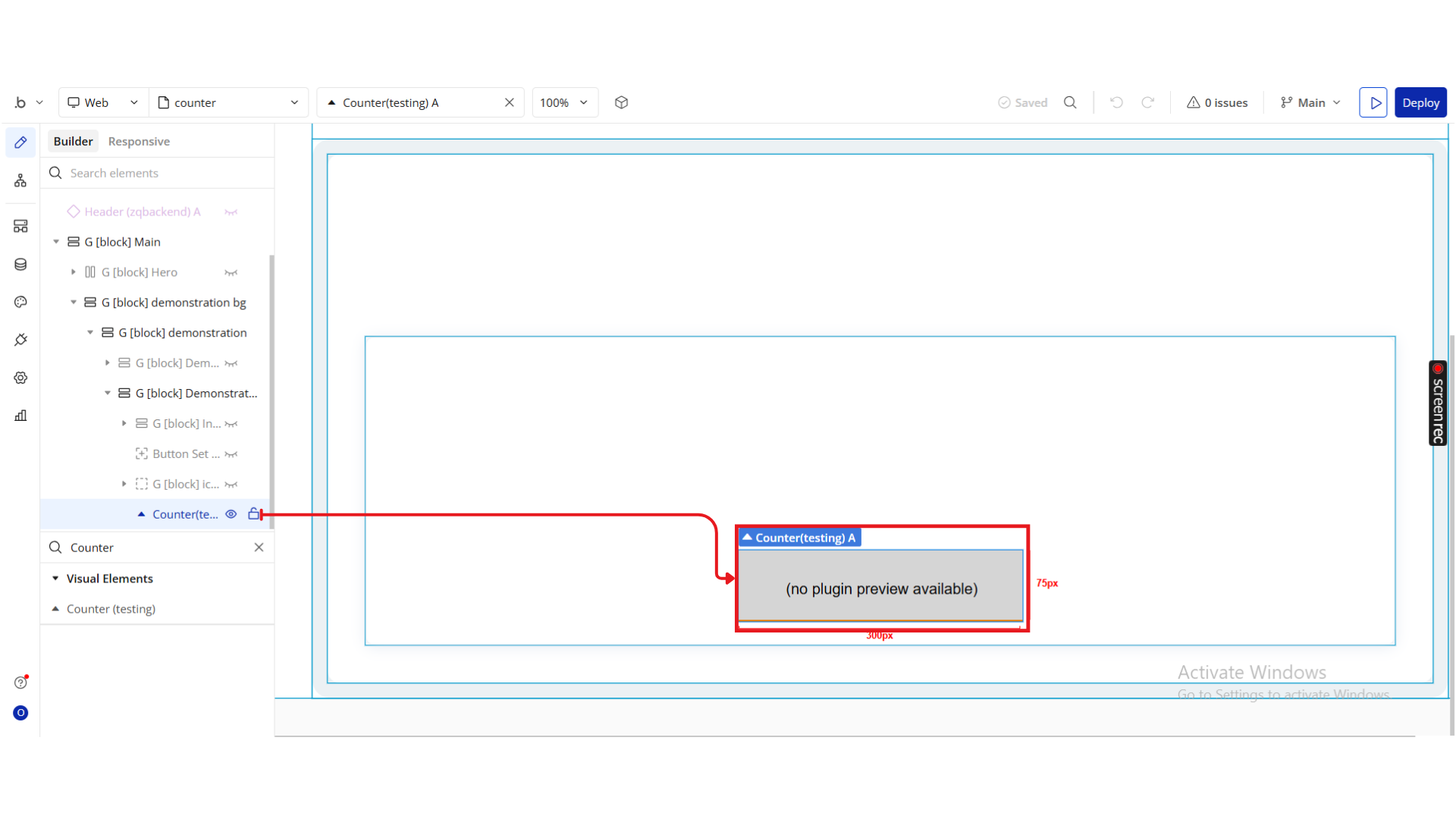Image resolution: width=1456 pixels, height=819 pixels.
Task: Toggle the lock on Counter(testing) element
Action: (253, 514)
